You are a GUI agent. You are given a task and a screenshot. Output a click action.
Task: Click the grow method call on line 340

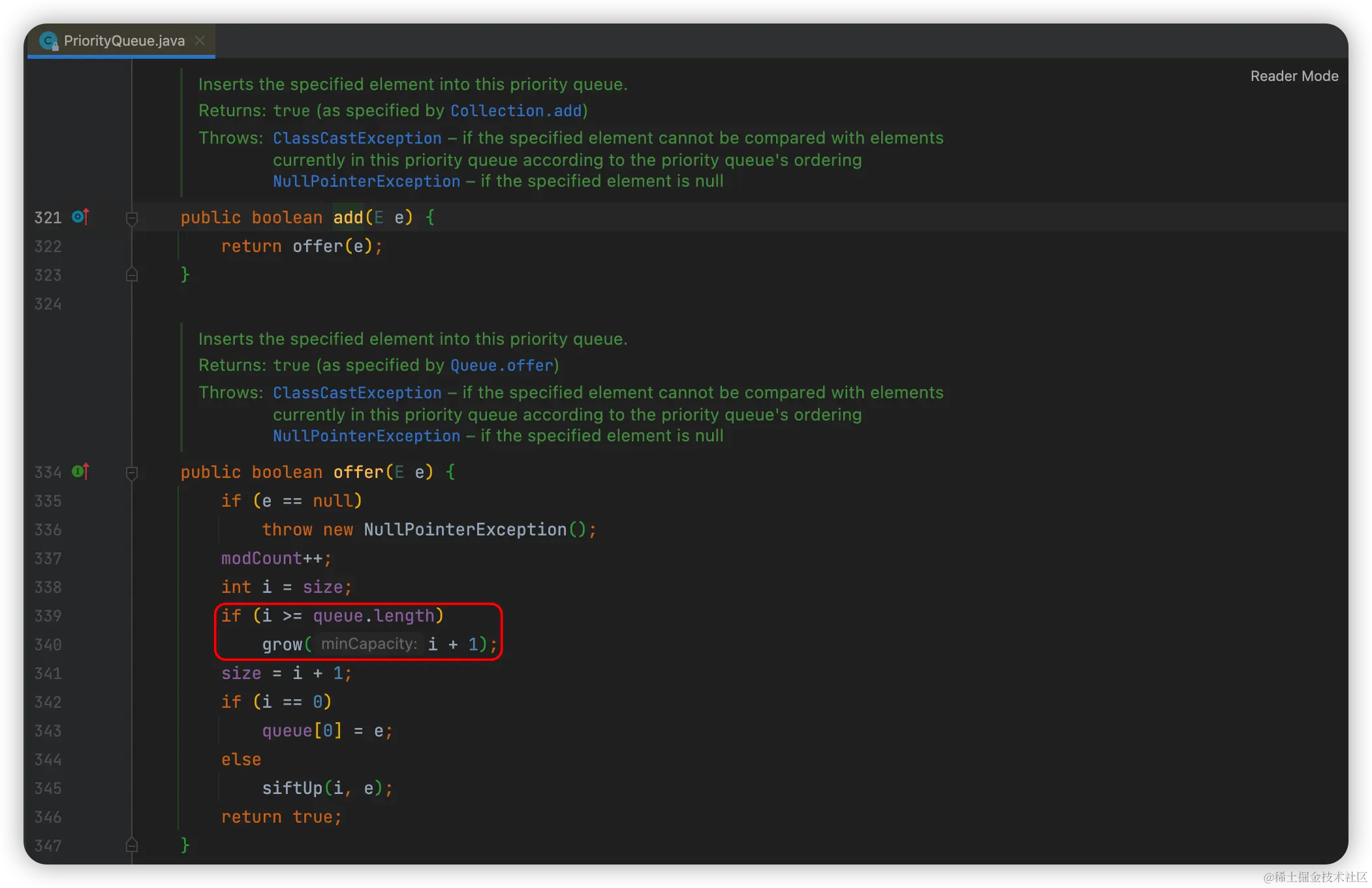[282, 645]
